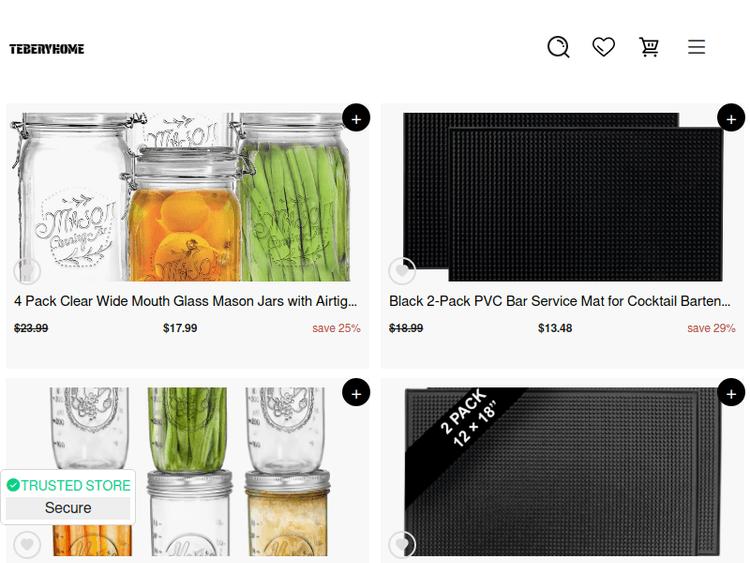Add the stacked mason jars product to cart

(356, 392)
